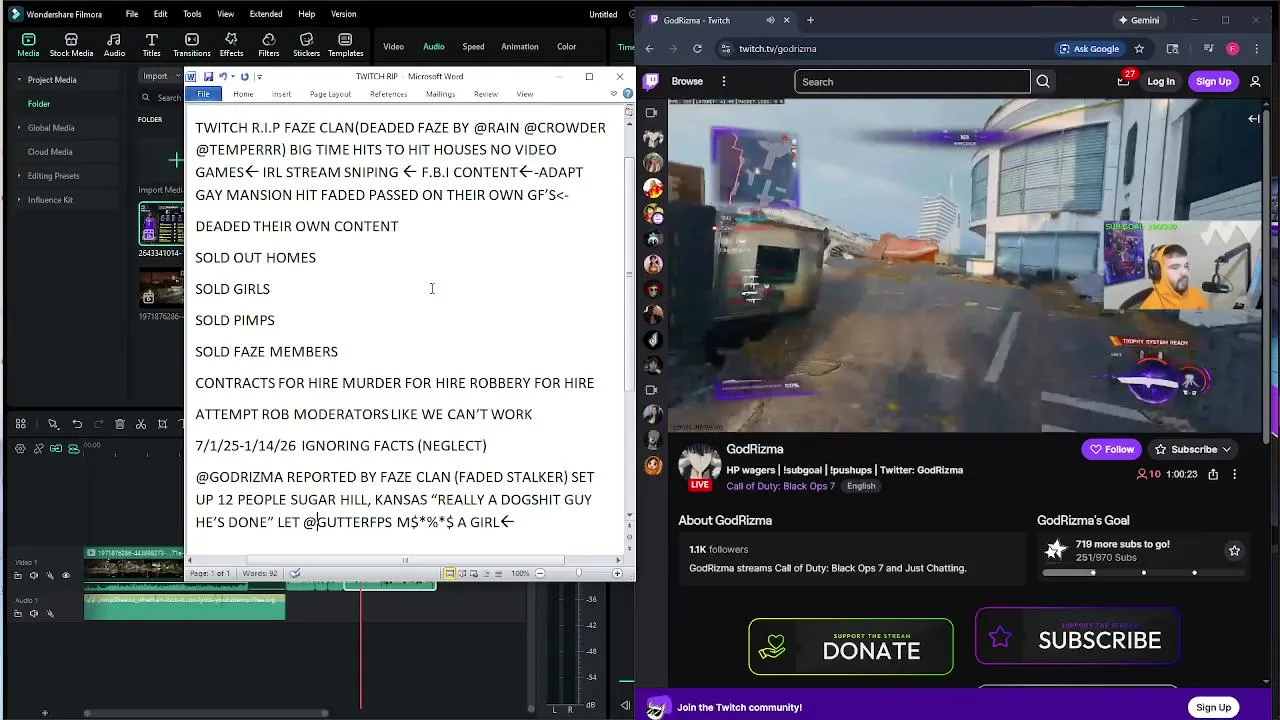
Task: Click the Twitch search magnifier button
Action: tap(1043, 81)
